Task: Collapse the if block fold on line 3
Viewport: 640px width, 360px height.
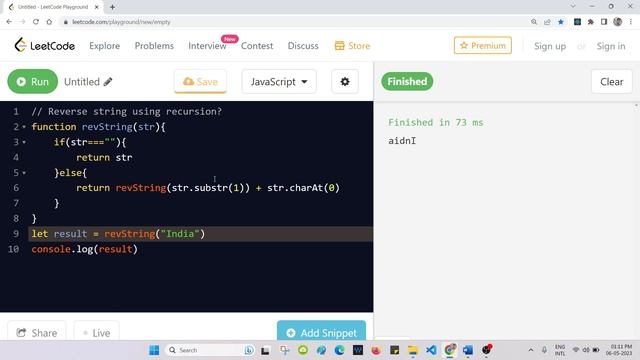Action: 24,142
